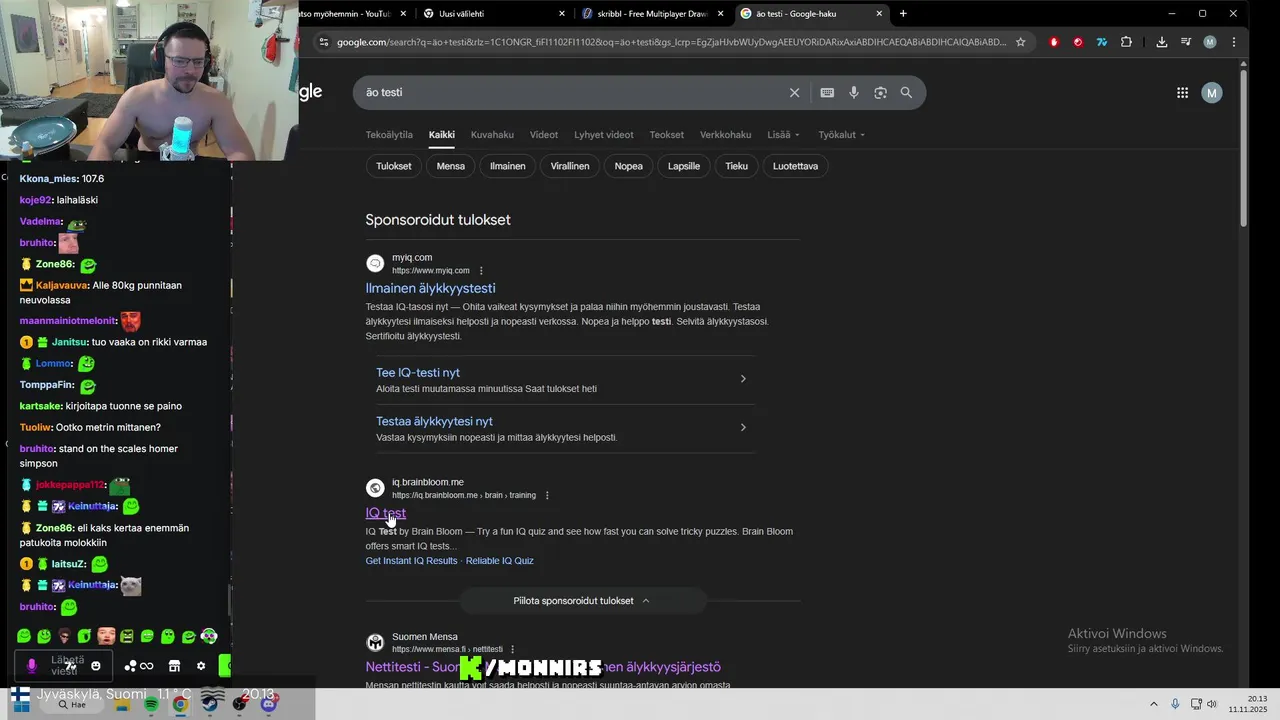Open the Ilmainen älykkyystesti link

(x=431, y=289)
